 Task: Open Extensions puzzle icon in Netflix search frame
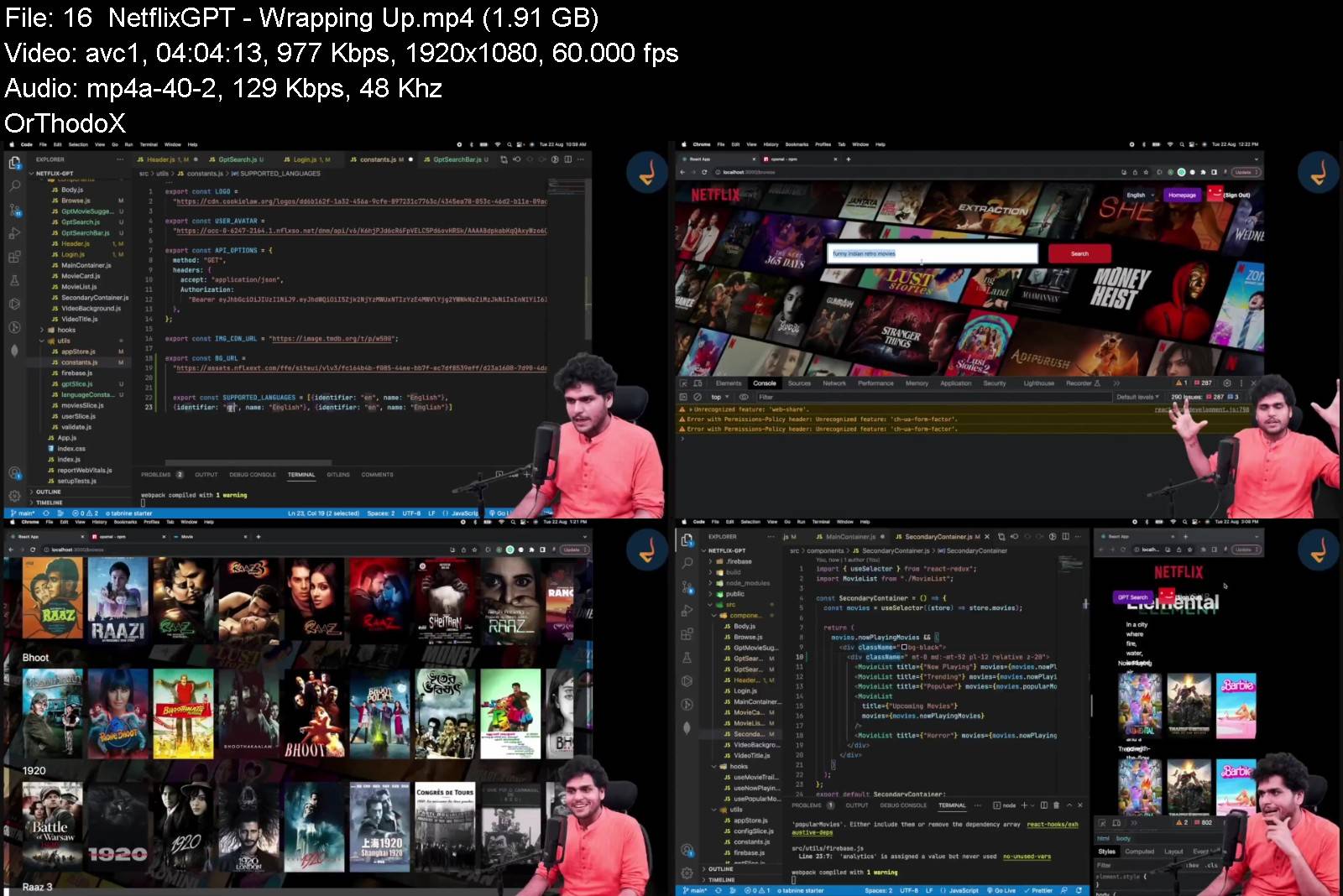(x=1204, y=172)
